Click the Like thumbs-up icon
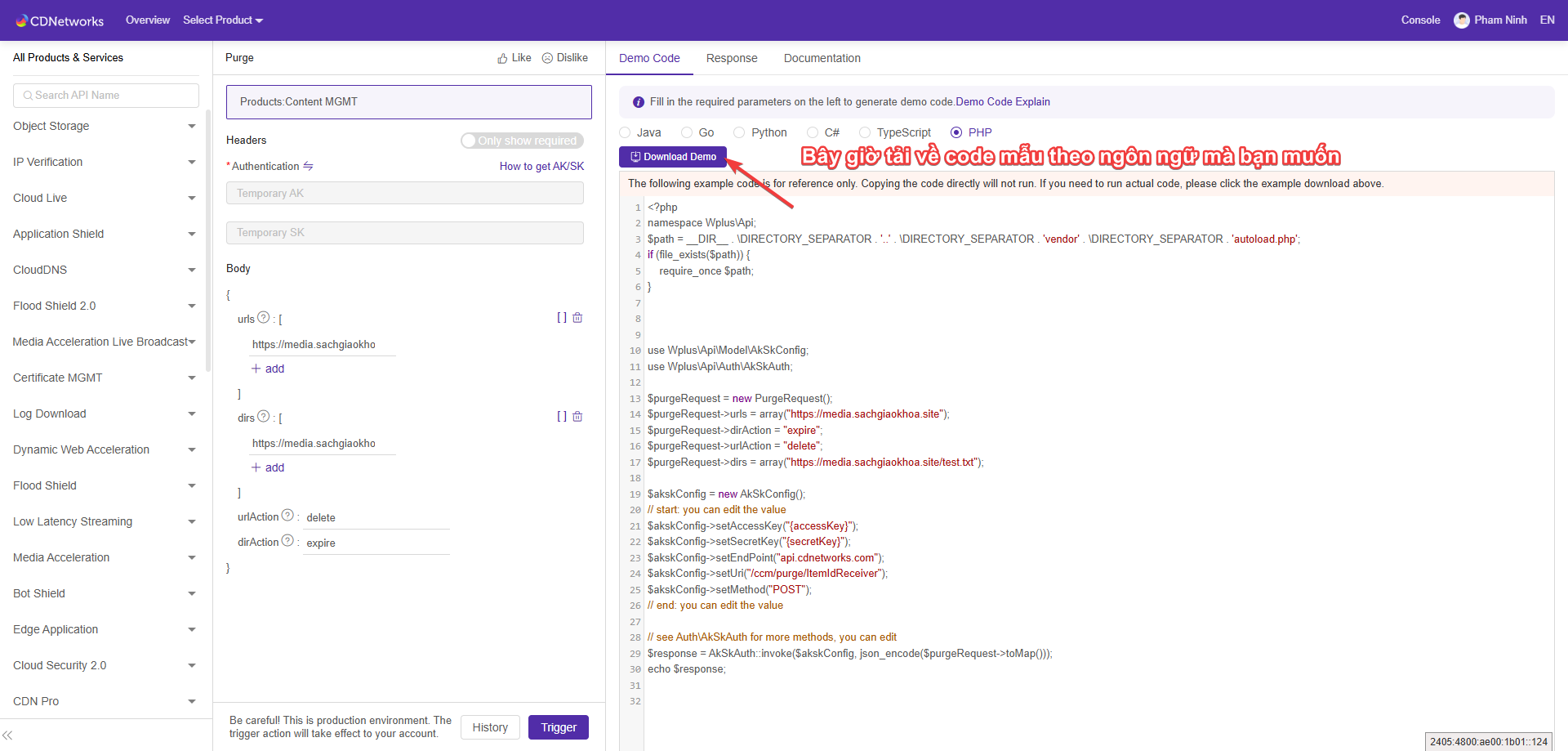The width and height of the screenshot is (1568, 751). click(x=502, y=58)
